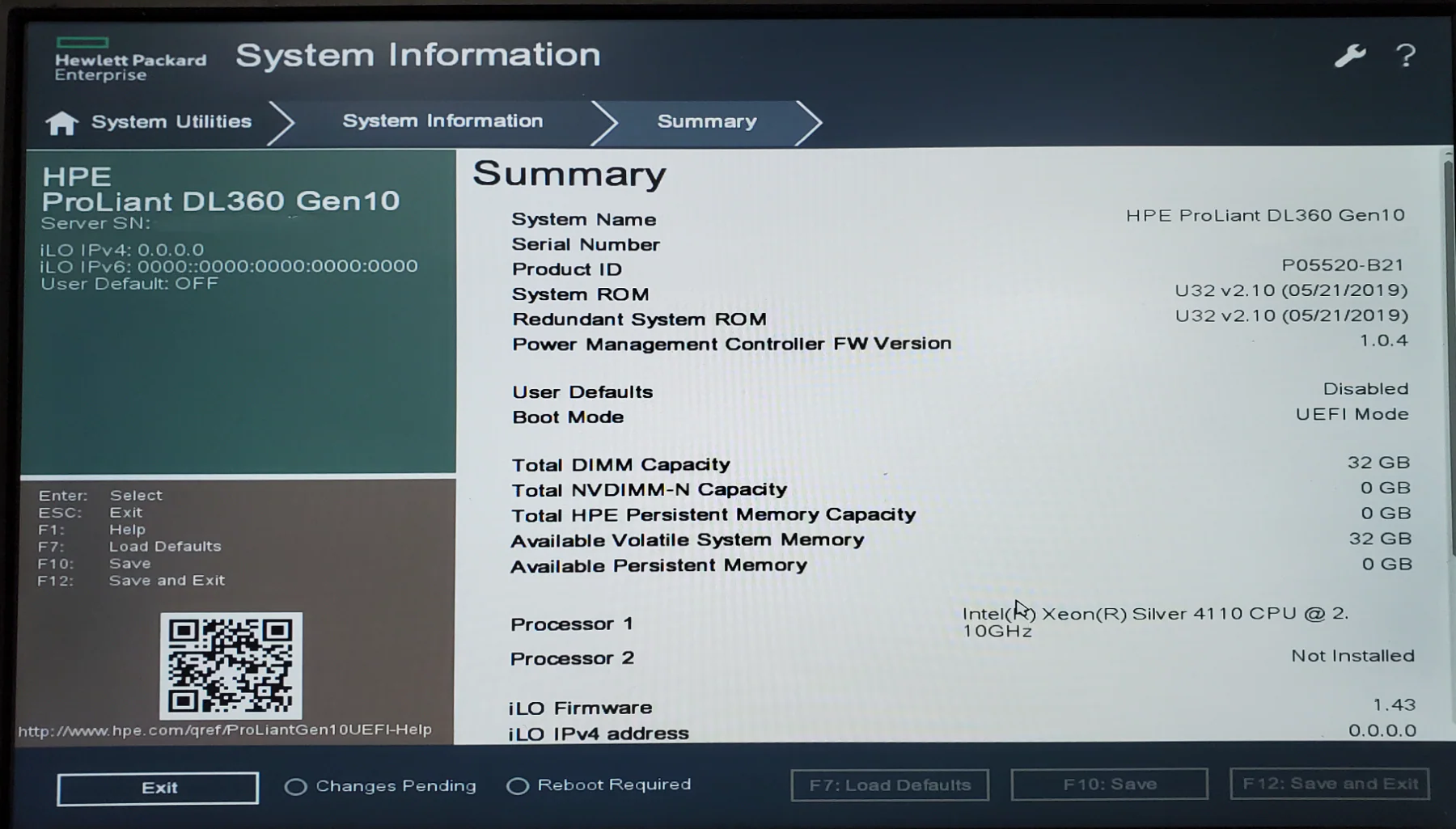Screen dimensions: 1456x829
Task: Click iLO IPv6 address in left panel
Action: pos(229,266)
